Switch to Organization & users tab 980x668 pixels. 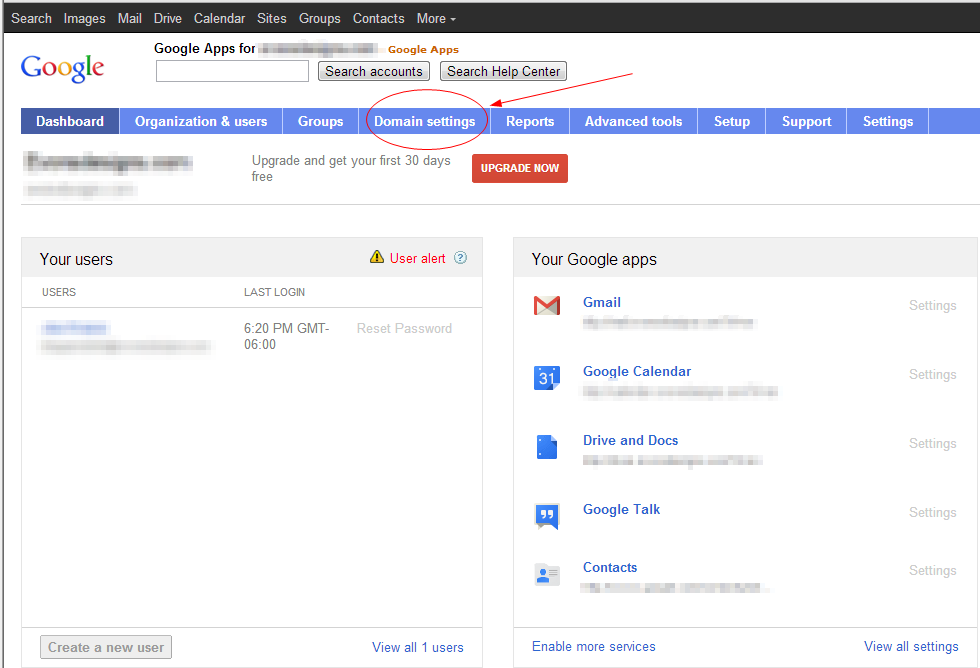click(201, 121)
